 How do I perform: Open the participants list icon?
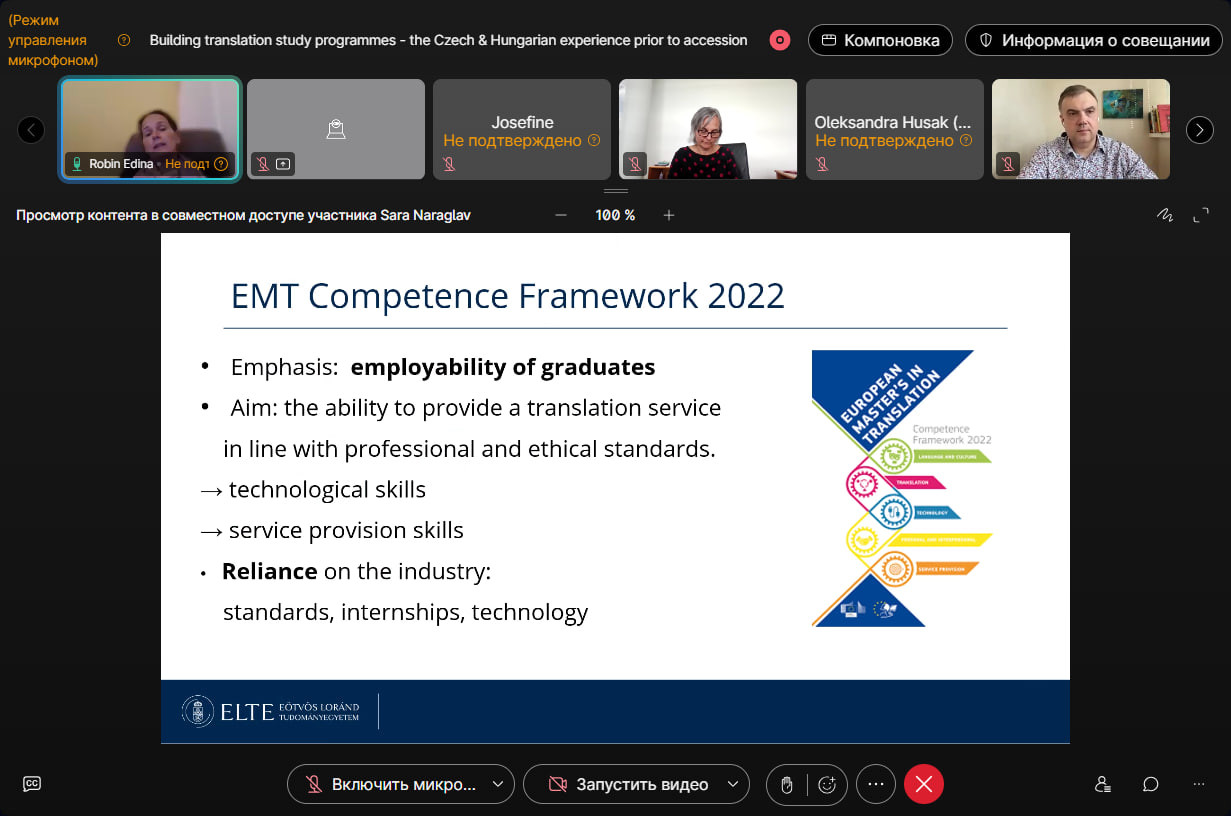point(1102,784)
